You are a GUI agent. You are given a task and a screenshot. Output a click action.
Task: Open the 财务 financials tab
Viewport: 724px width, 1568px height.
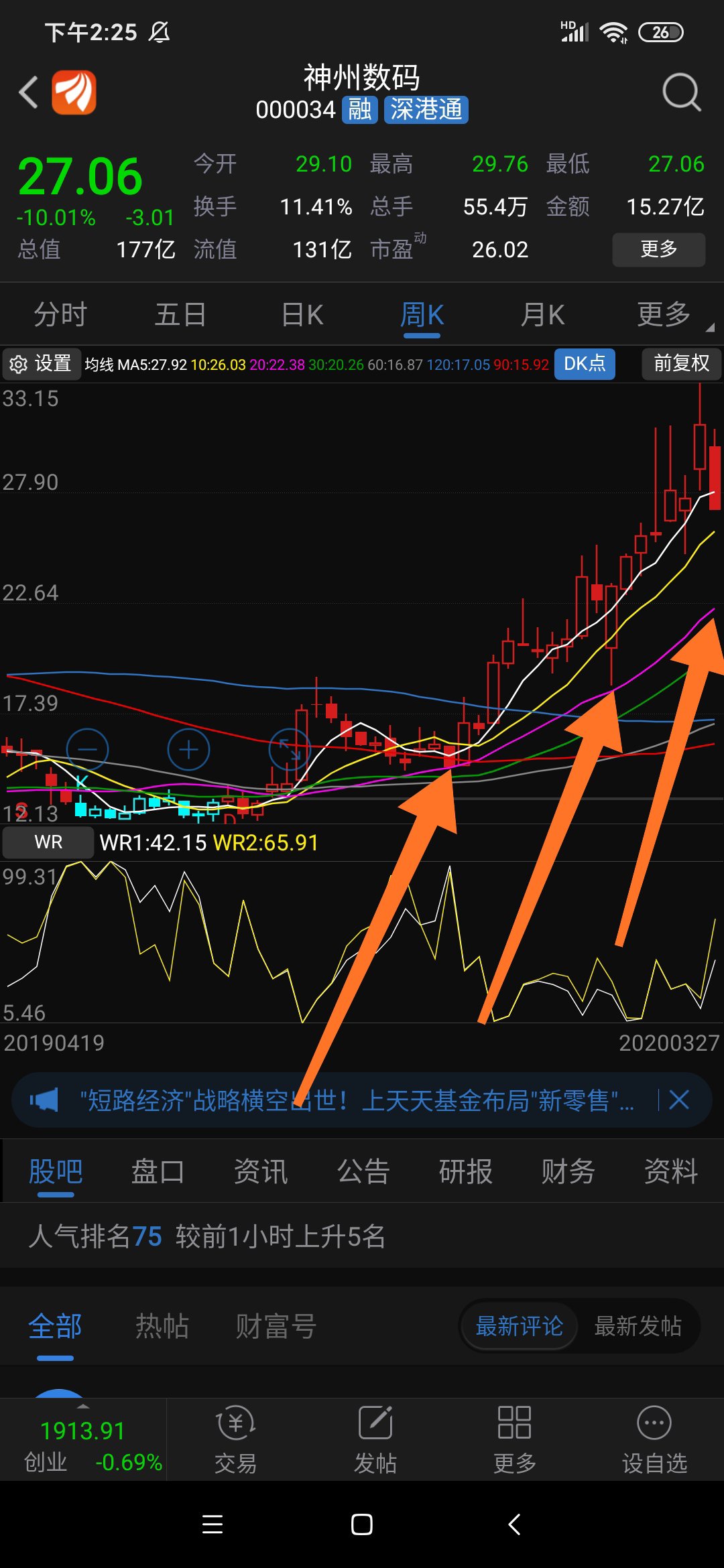click(x=568, y=1171)
